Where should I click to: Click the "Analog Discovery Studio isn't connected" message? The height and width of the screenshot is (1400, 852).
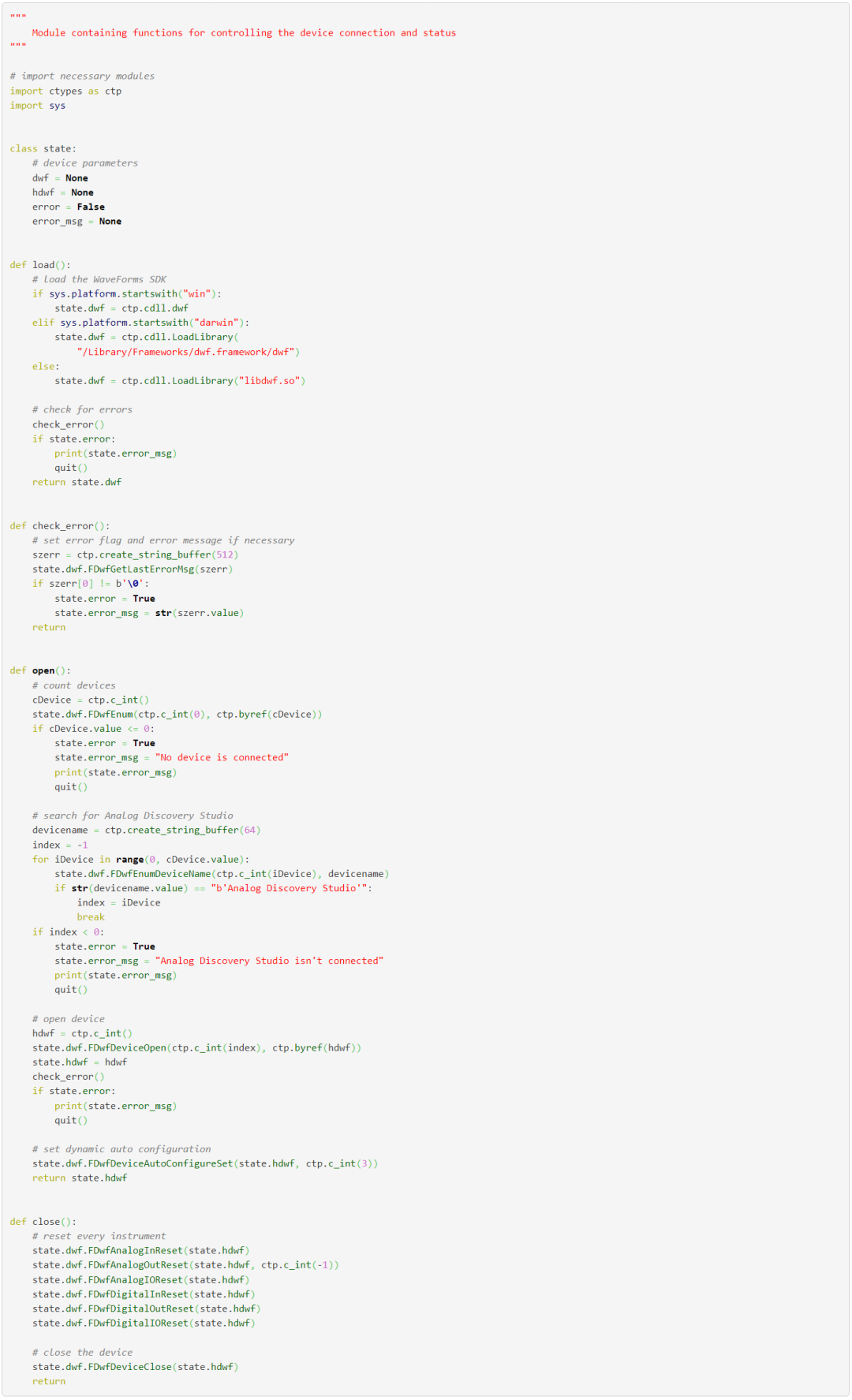pyautogui.click(x=269, y=961)
